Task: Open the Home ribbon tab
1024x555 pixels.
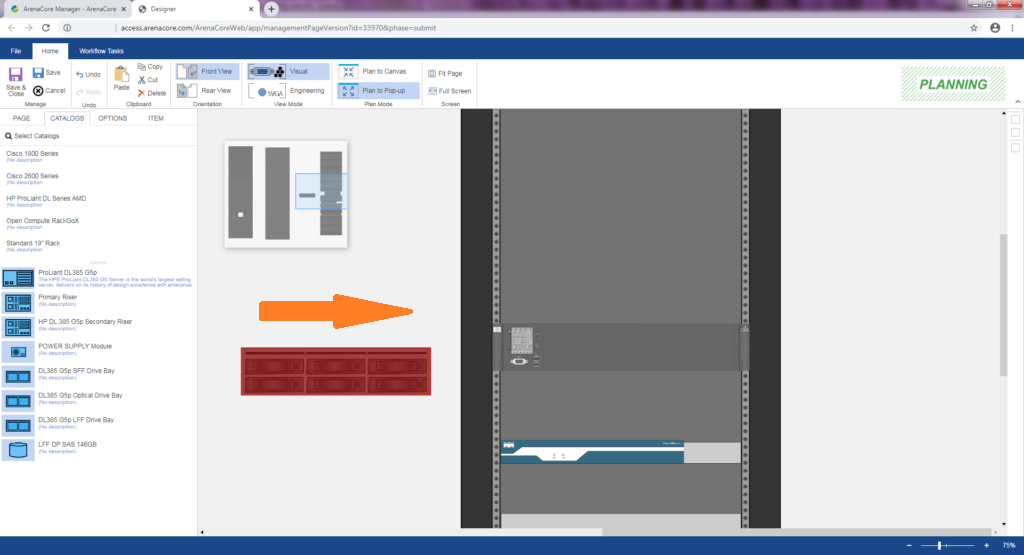Action: click(50, 51)
